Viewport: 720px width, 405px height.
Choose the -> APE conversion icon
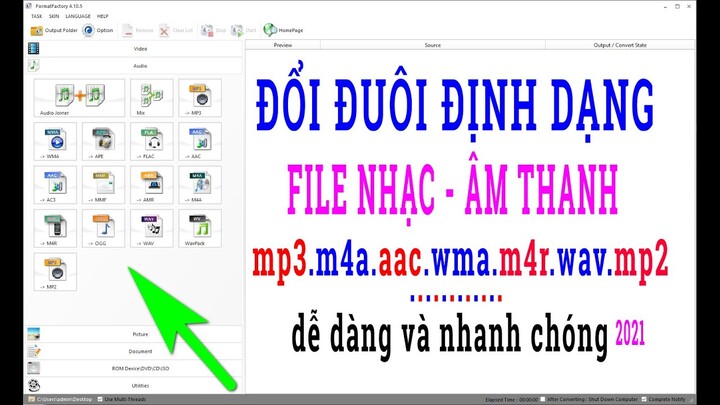pyautogui.click(x=103, y=141)
